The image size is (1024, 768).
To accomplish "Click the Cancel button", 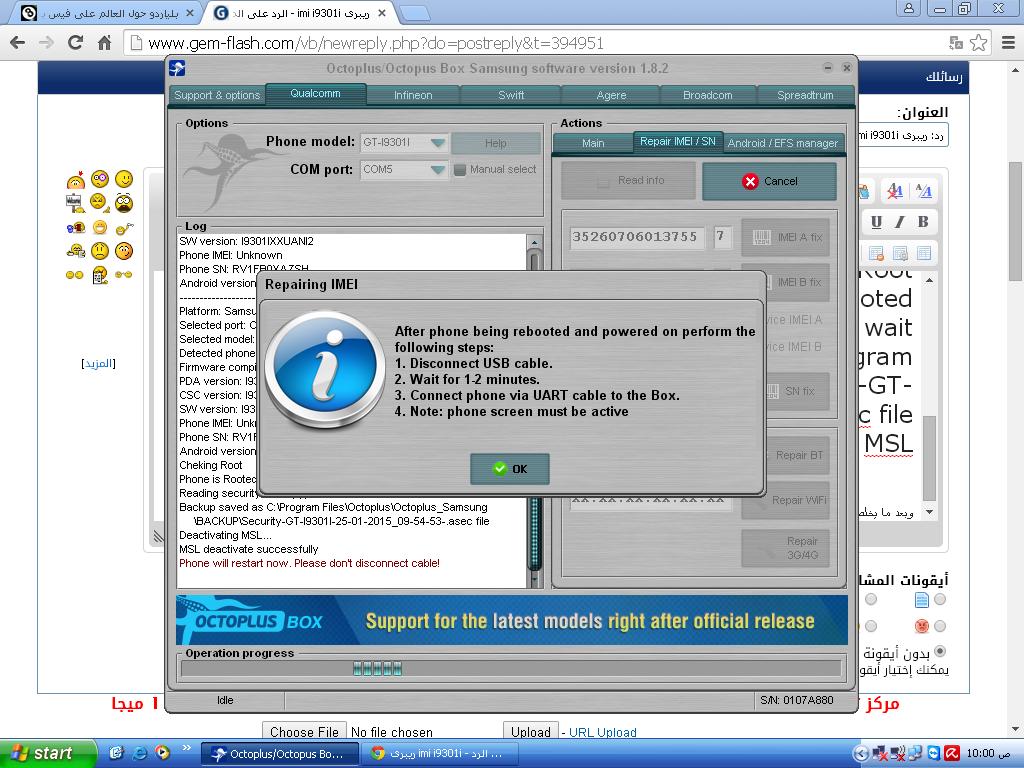I will tap(769, 181).
